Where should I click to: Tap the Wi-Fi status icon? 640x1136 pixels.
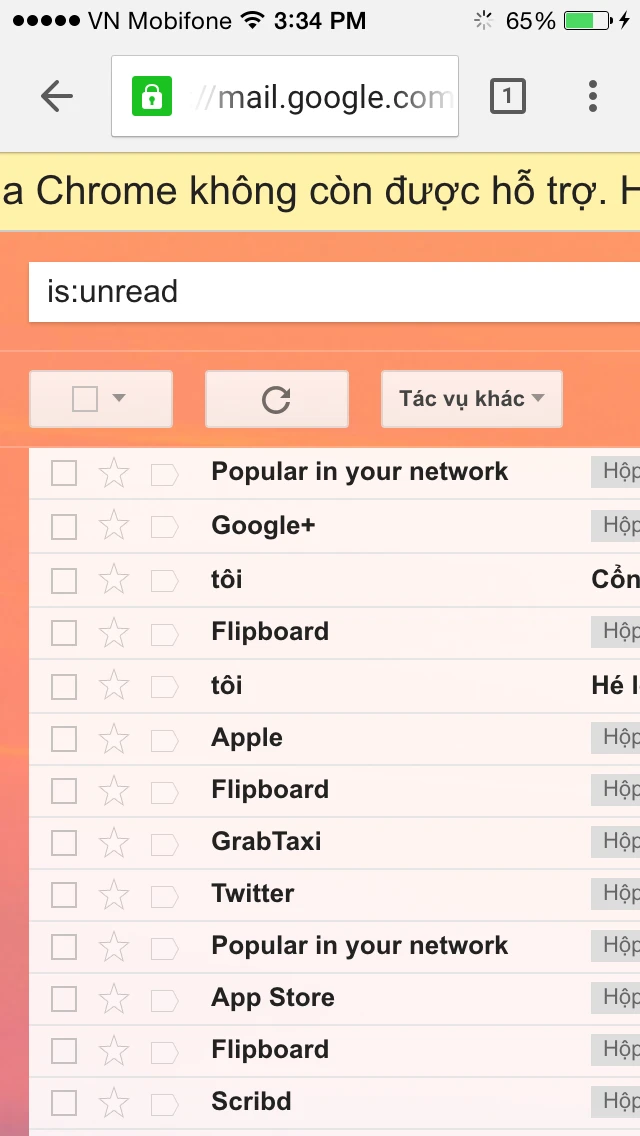coord(252,20)
